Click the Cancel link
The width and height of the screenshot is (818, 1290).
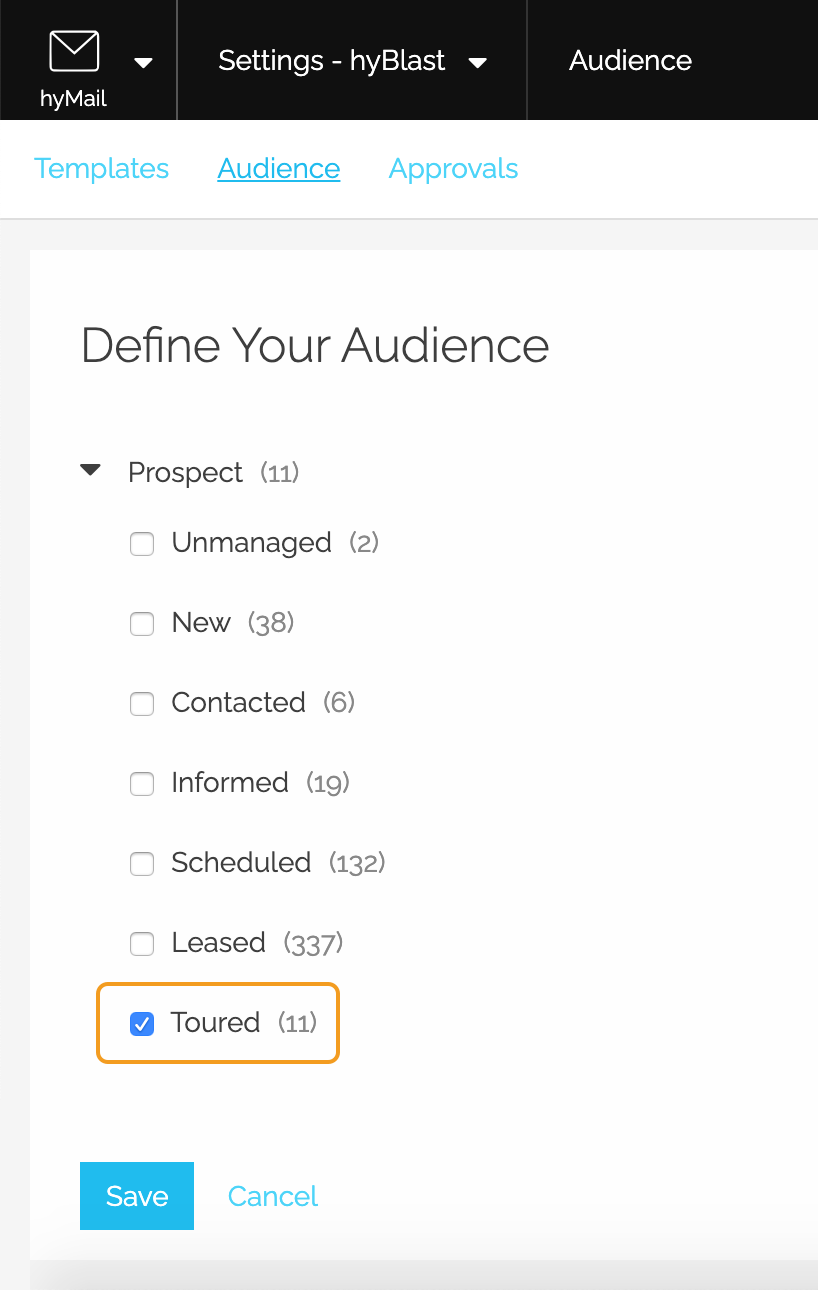point(273,1196)
